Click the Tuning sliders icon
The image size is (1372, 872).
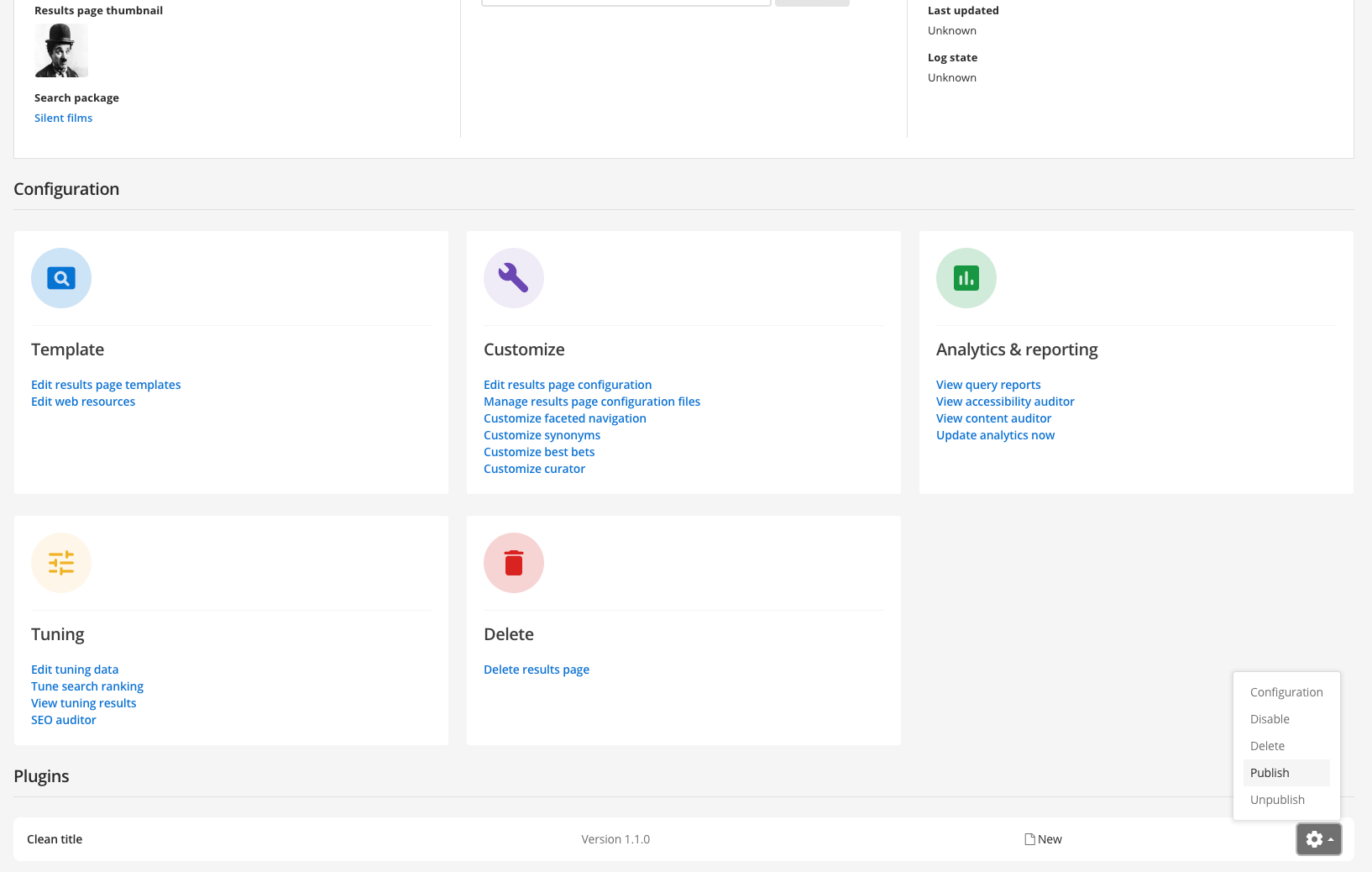(60, 563)
